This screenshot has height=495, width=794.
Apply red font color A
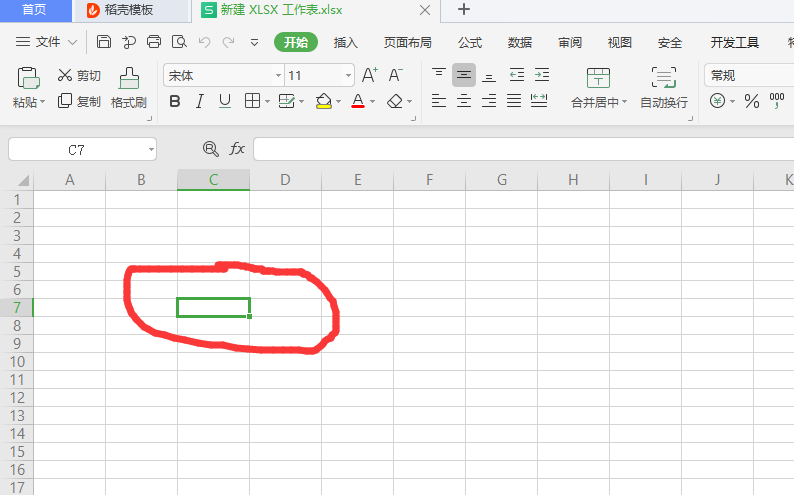click(x=358, y=101)
